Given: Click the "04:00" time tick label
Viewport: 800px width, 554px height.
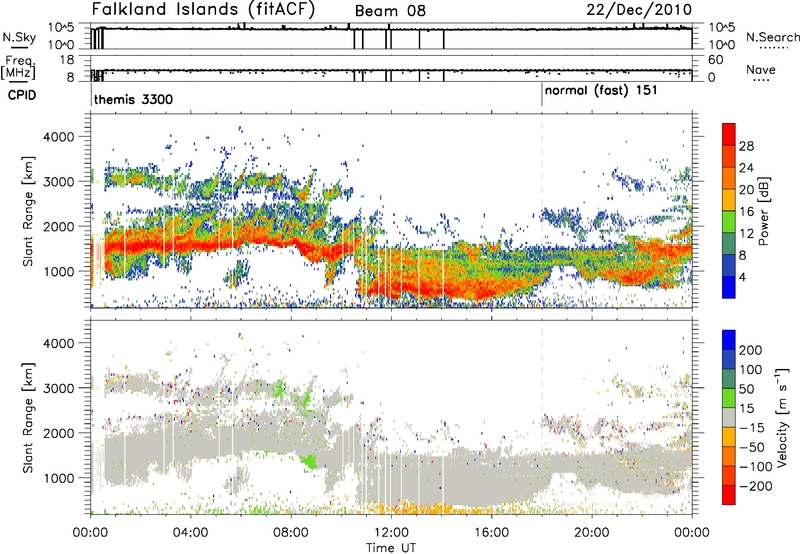Looking at the screenshot, I should click(190, 533).
